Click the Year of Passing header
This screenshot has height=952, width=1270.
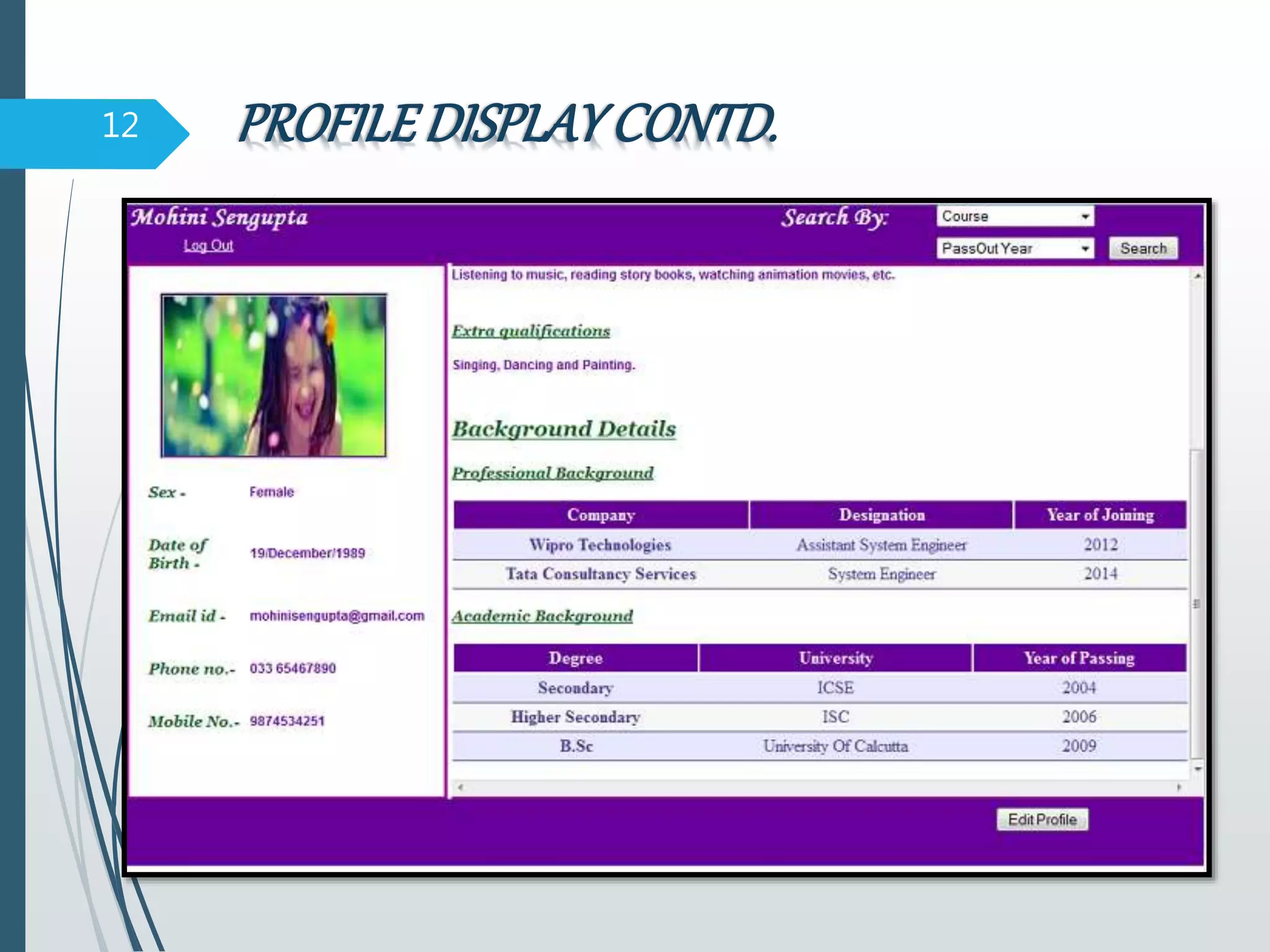coord(1079,658)
